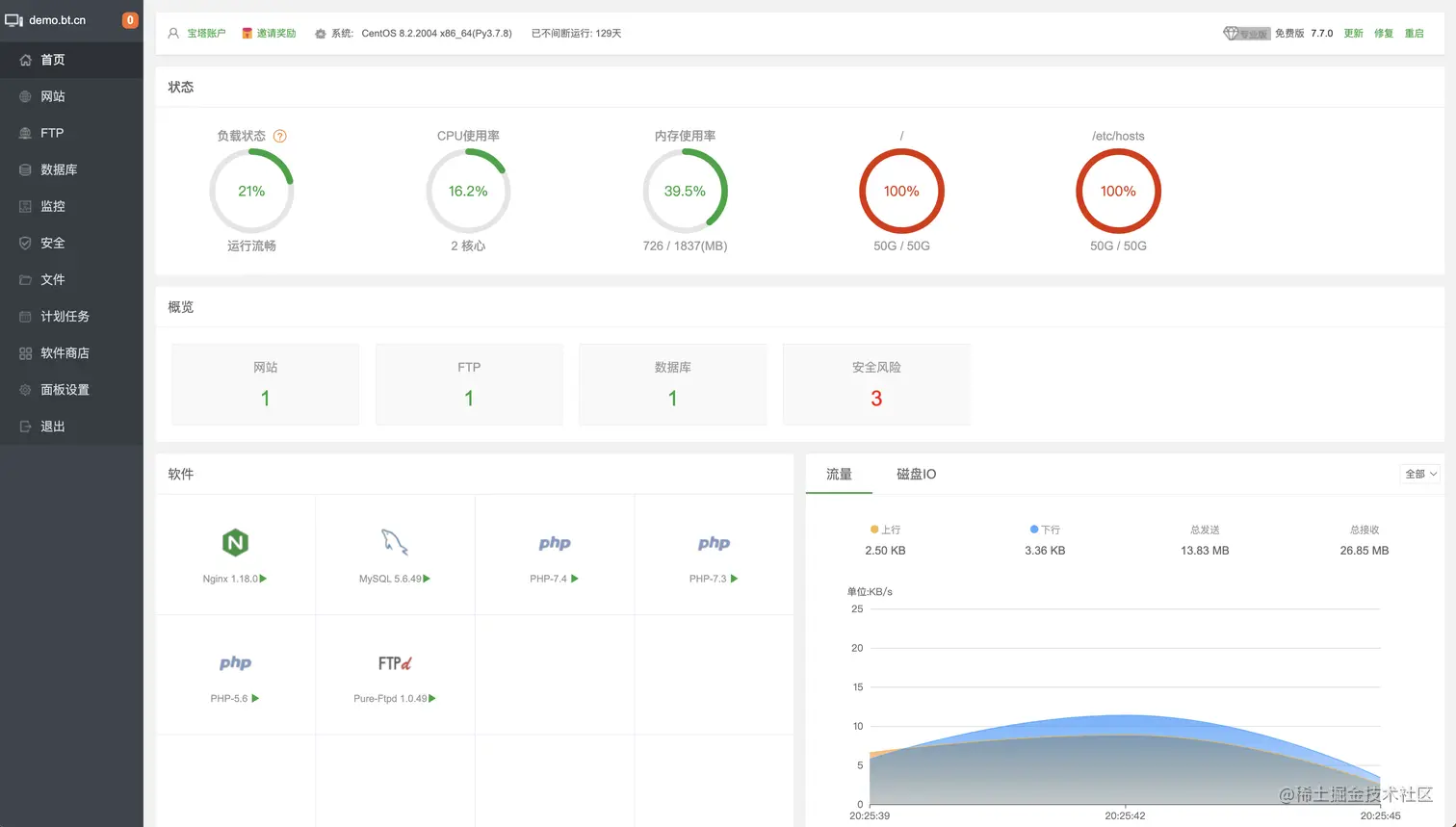Screen dimensions: 1456x827
Task: Click the 数据库 database icon in sidebar
Action: point(26,169)
